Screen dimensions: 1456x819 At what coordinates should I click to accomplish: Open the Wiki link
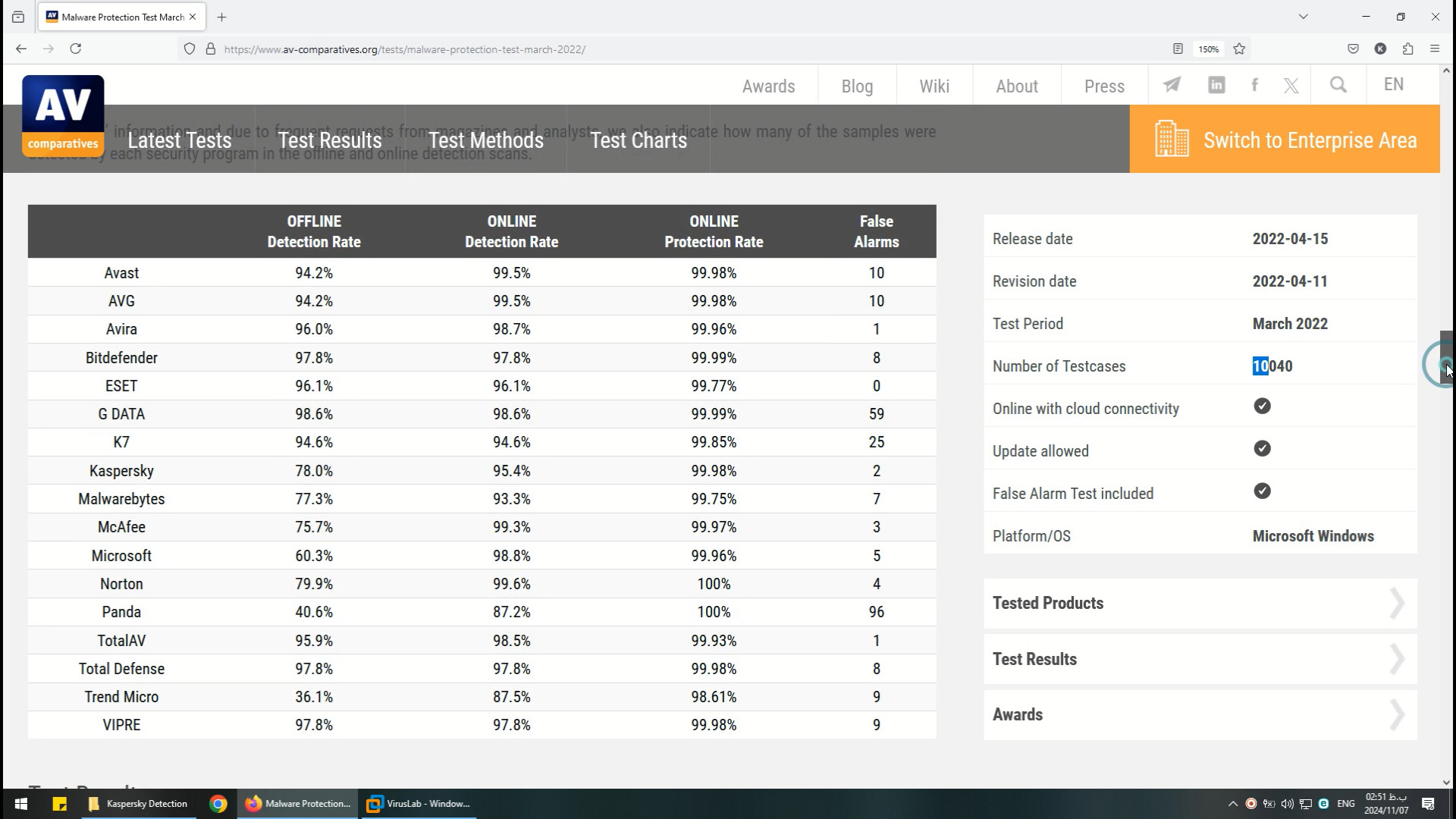click(934, 86)
